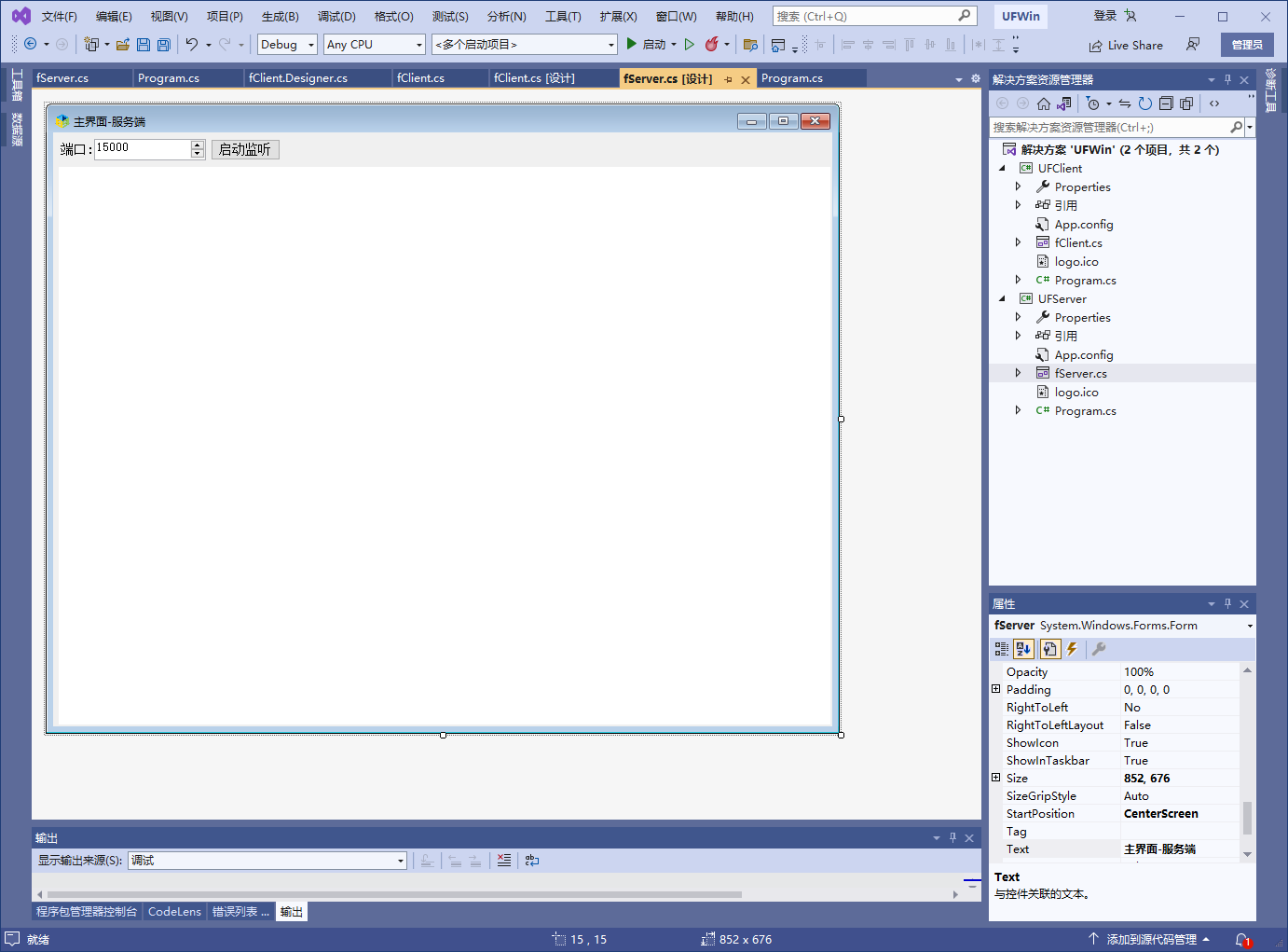Switch Properties panel to Categorized view

point(1002,649)
